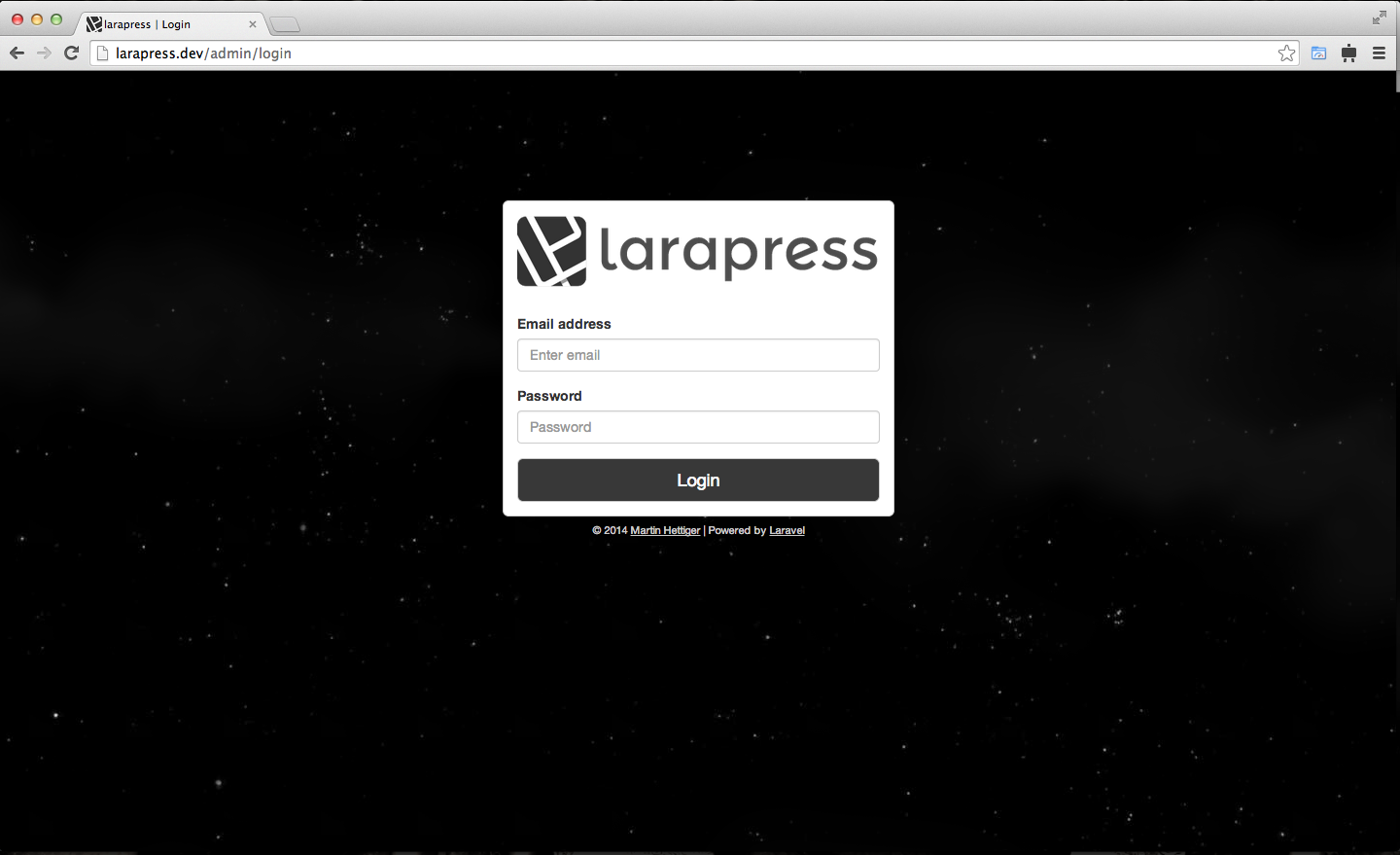Click the browser back arrow
Screen dimensions: 1400x855
coord(17,53)
